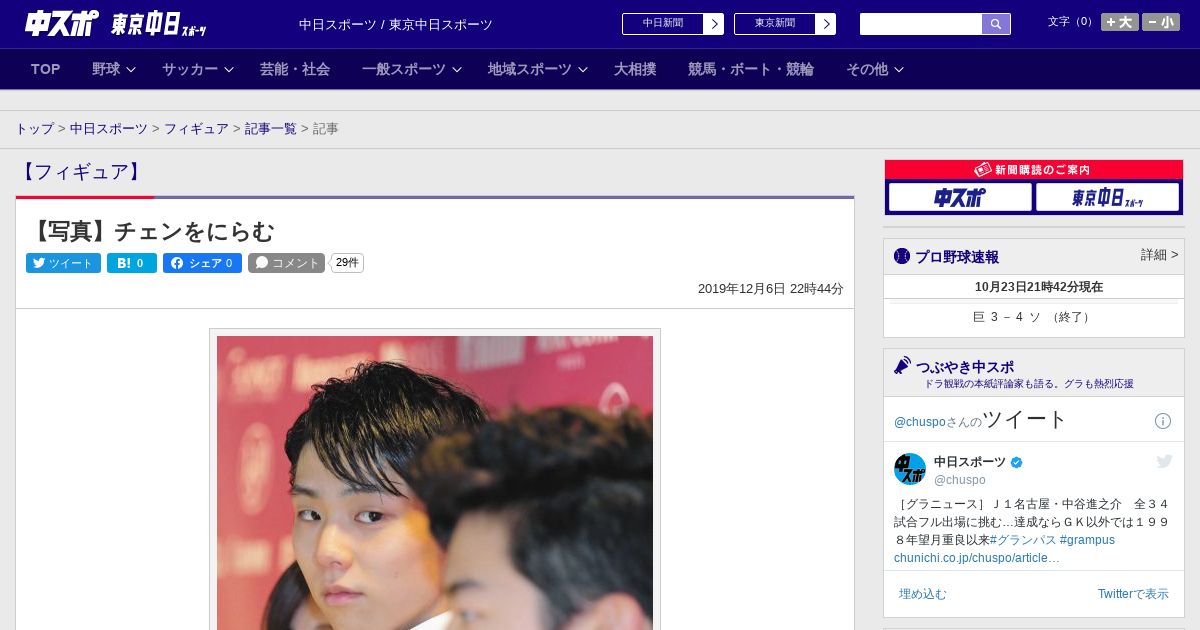This screenshot has height=630, width=1200.
Task: Open the article photo of skater
Action: click(435, 483)
